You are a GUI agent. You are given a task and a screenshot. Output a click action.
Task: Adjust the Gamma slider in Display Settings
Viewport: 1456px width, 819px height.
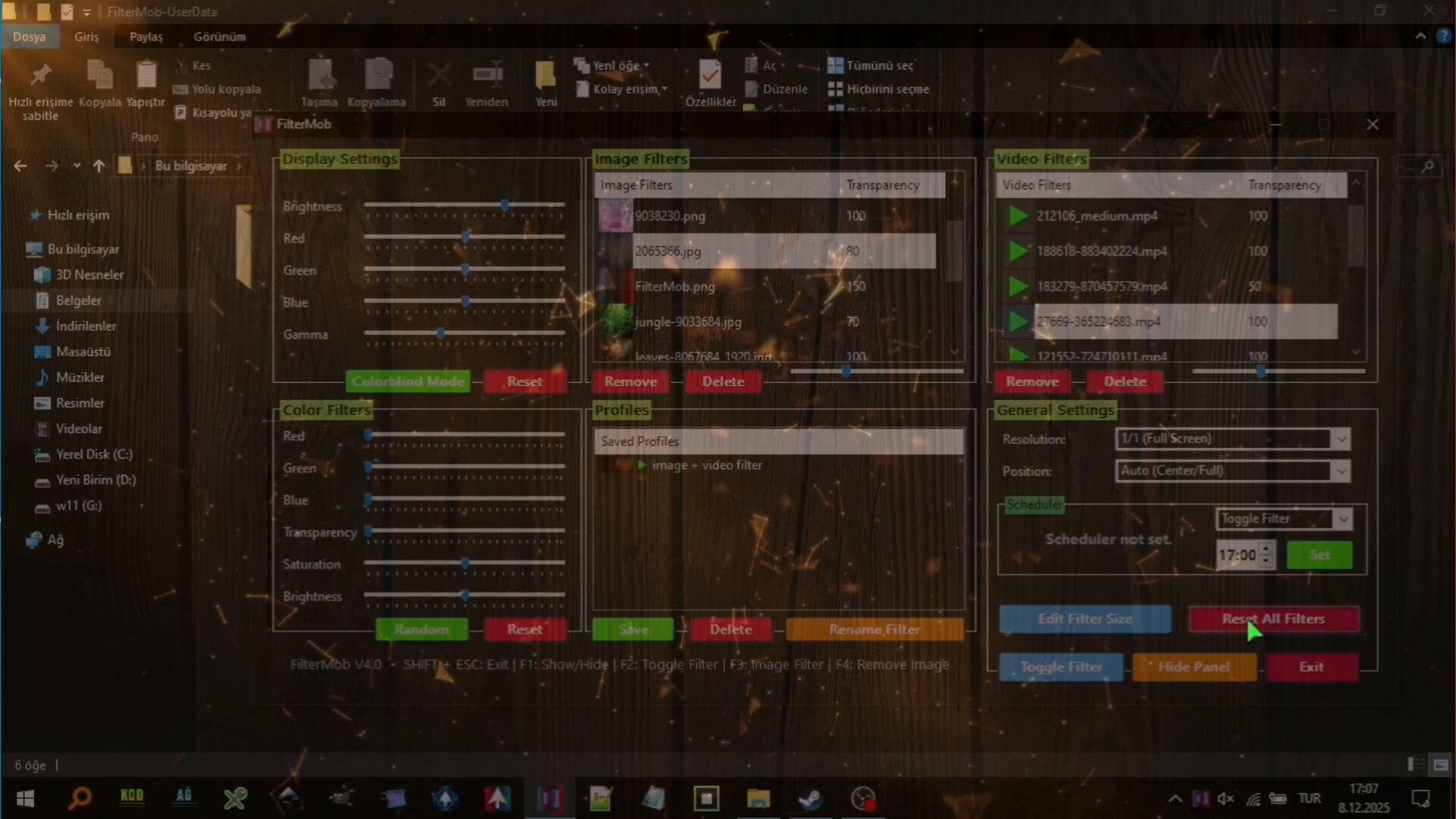click(442, 334)
